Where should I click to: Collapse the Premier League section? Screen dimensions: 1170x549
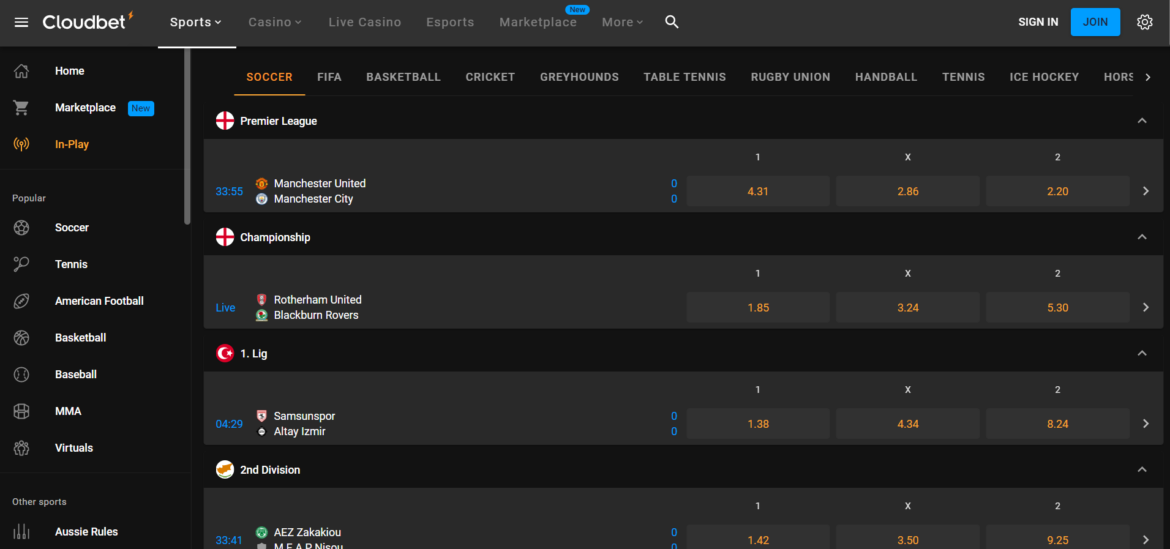1142,121
